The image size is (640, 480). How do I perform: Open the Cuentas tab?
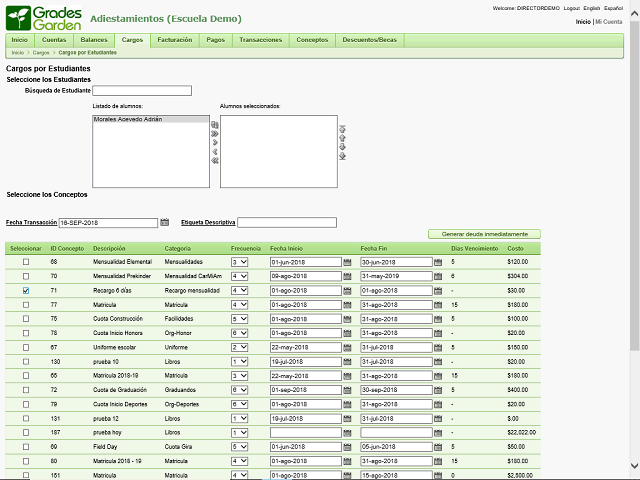(x=54, y=40)
